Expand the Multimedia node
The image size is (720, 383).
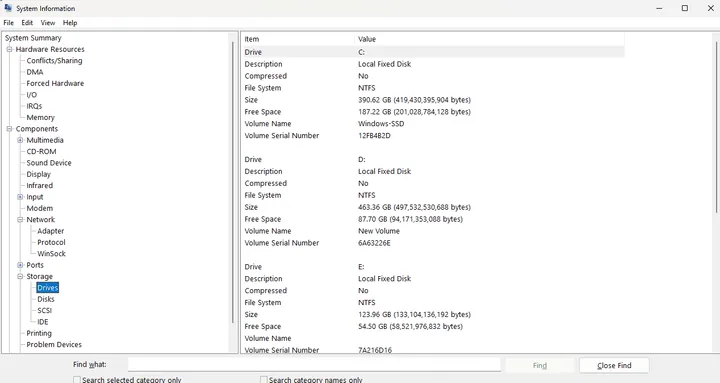[x=20, y=140]
